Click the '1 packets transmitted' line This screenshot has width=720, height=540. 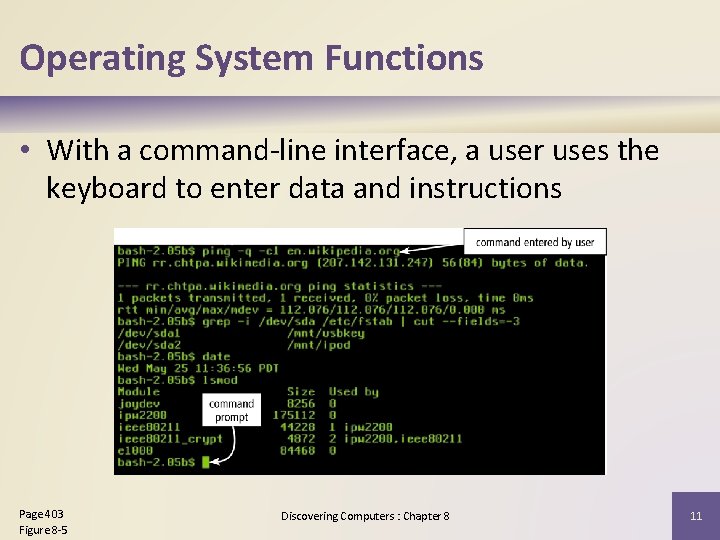pos(326,298)
